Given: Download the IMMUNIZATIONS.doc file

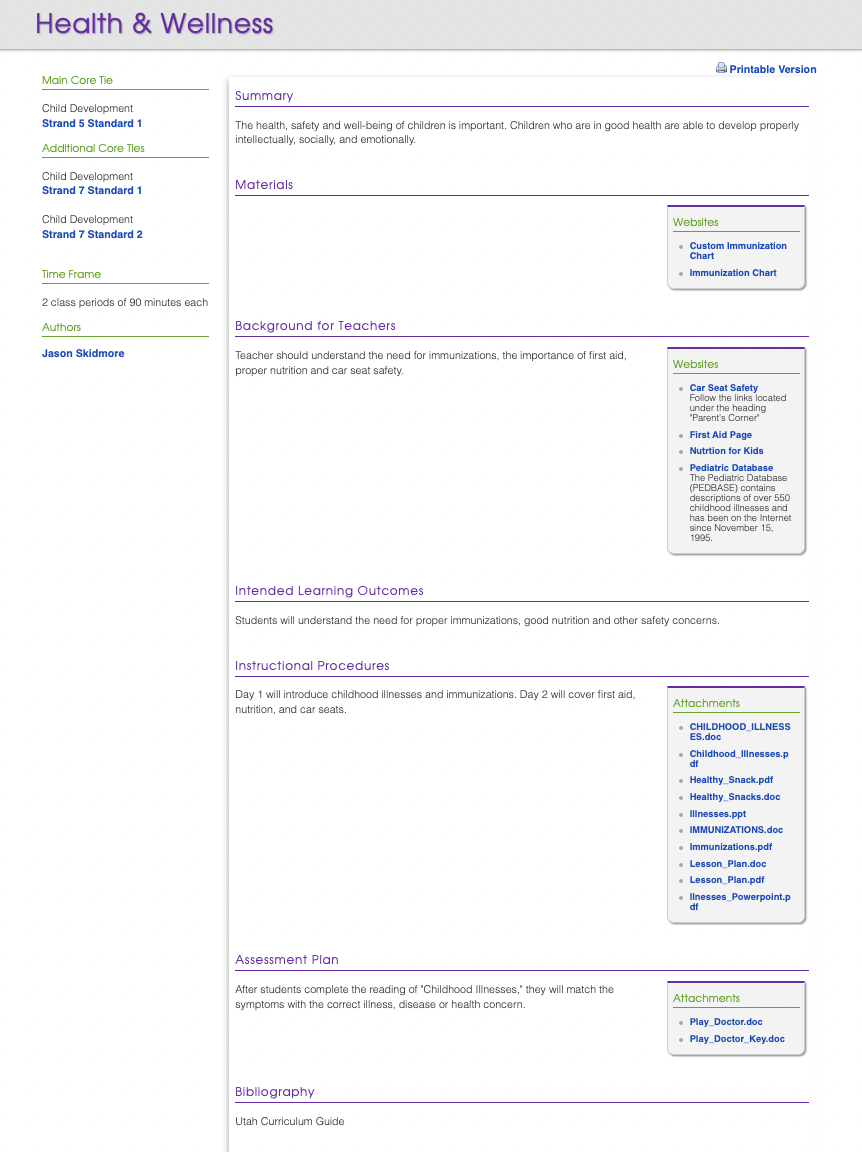Looking at the screenshot, I should [x=736, y=830].
